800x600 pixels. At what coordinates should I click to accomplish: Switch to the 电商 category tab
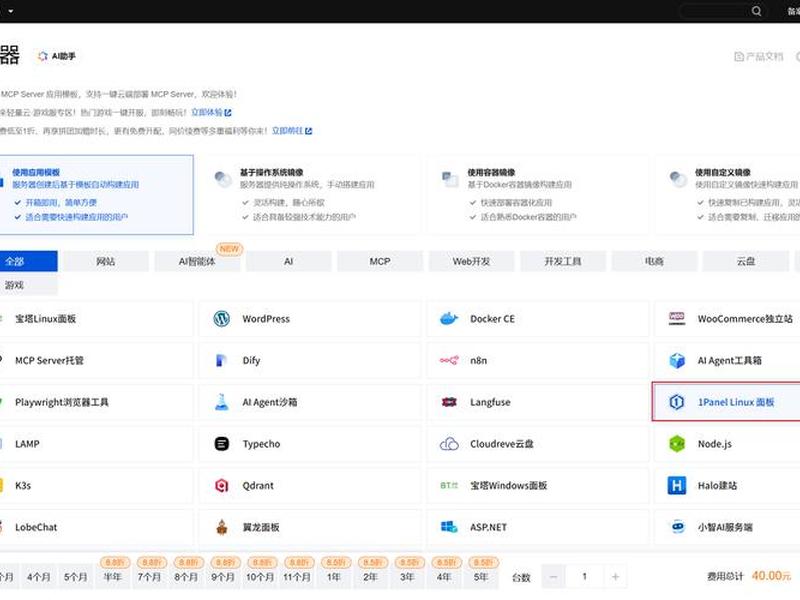click(x=654, y=261)
